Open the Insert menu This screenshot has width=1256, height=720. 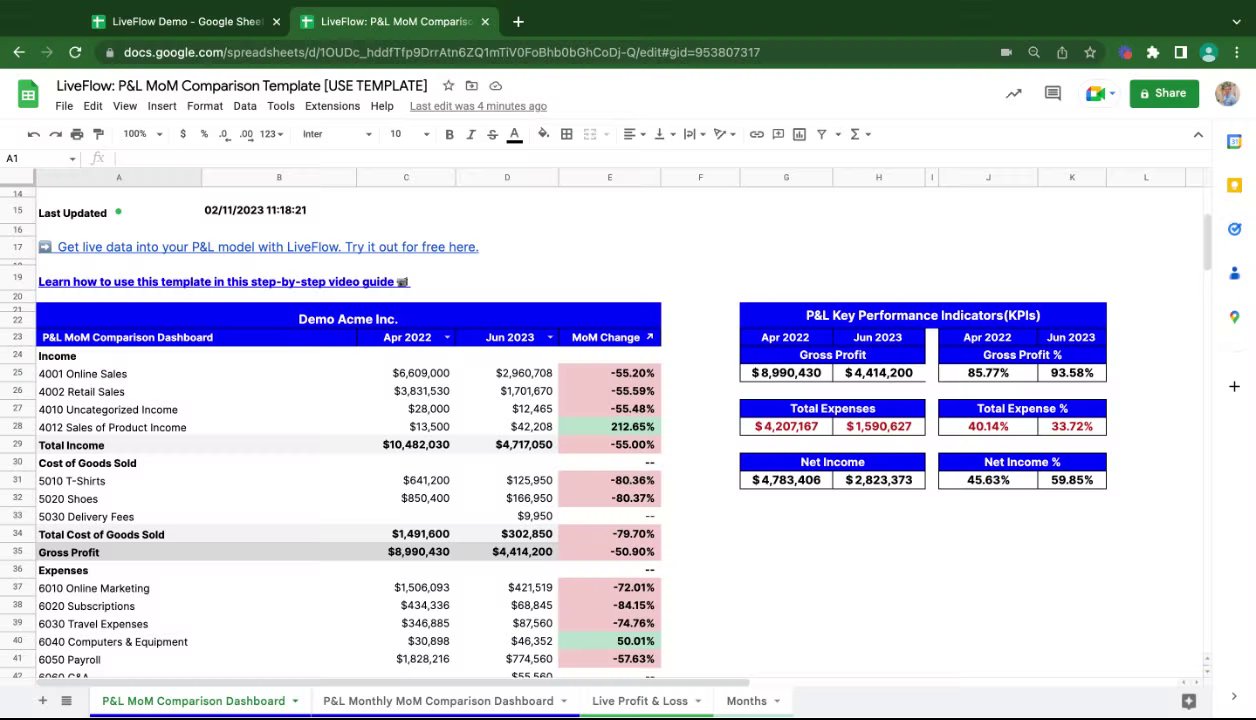tap(162, 106)
